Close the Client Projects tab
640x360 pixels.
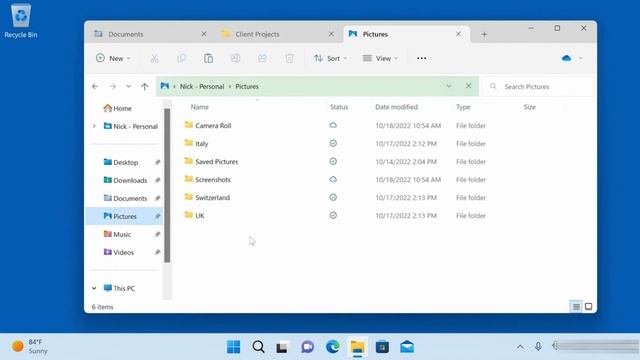tap(331, 34)
